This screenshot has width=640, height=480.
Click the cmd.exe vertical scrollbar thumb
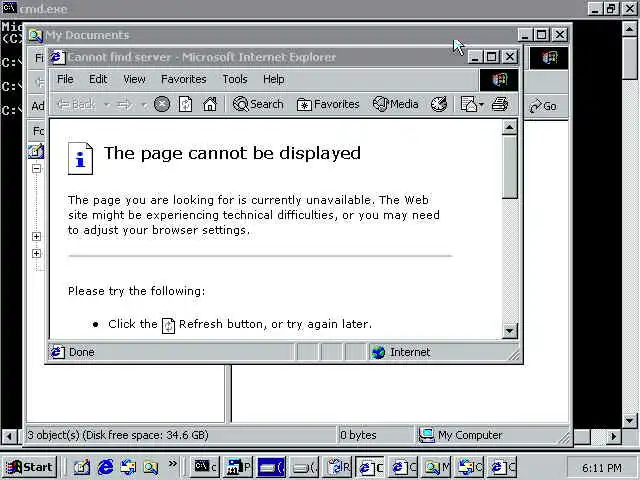click(629, 58)
